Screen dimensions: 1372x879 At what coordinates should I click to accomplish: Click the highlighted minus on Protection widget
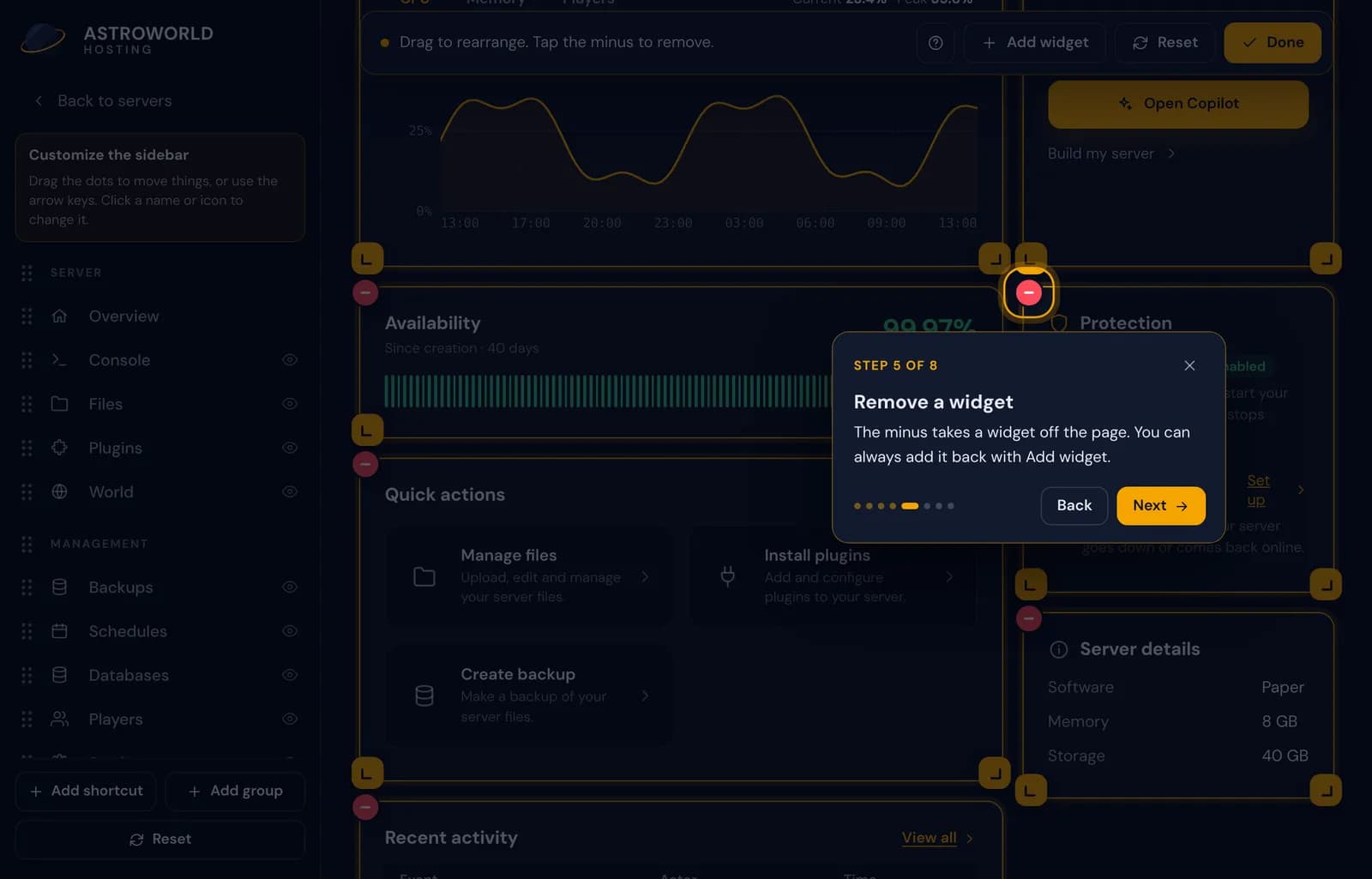tap(1029, 292)
